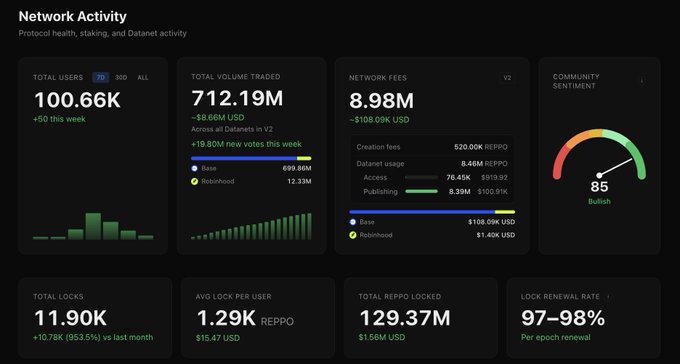Click the Publishing value 8.39M

(x=459, y=191)
